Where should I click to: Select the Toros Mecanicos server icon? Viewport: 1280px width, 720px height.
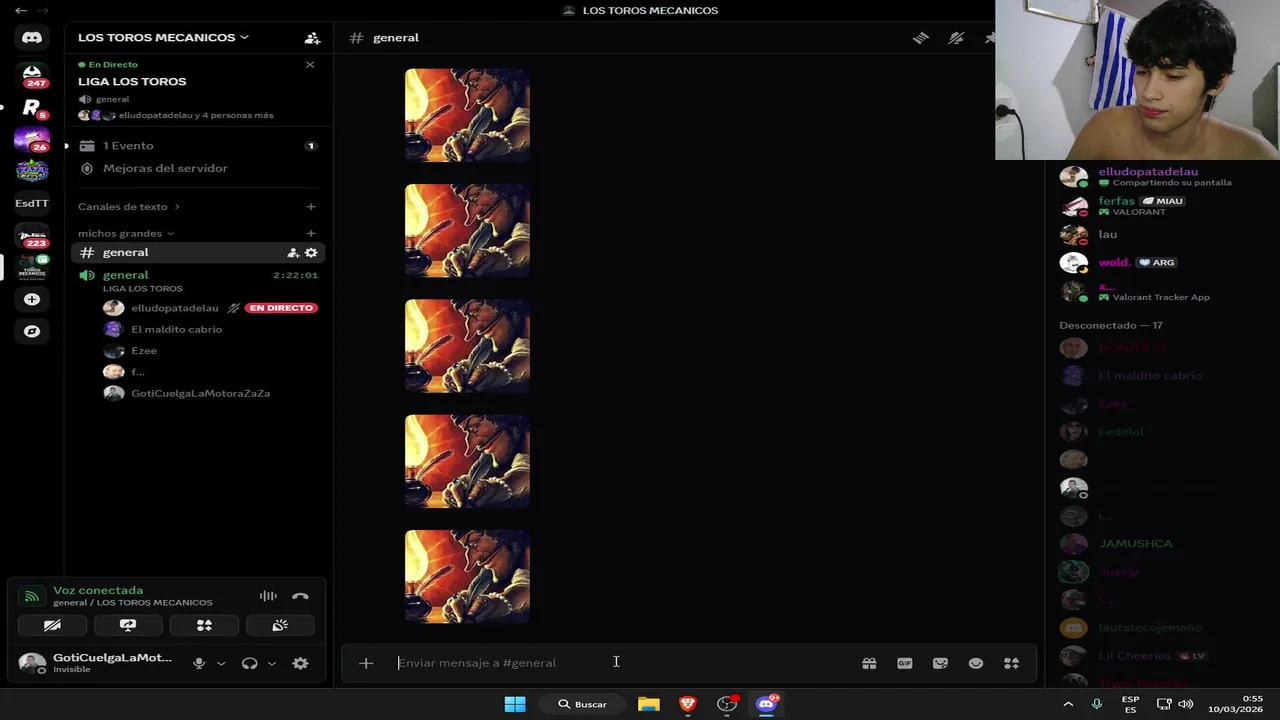32,267
